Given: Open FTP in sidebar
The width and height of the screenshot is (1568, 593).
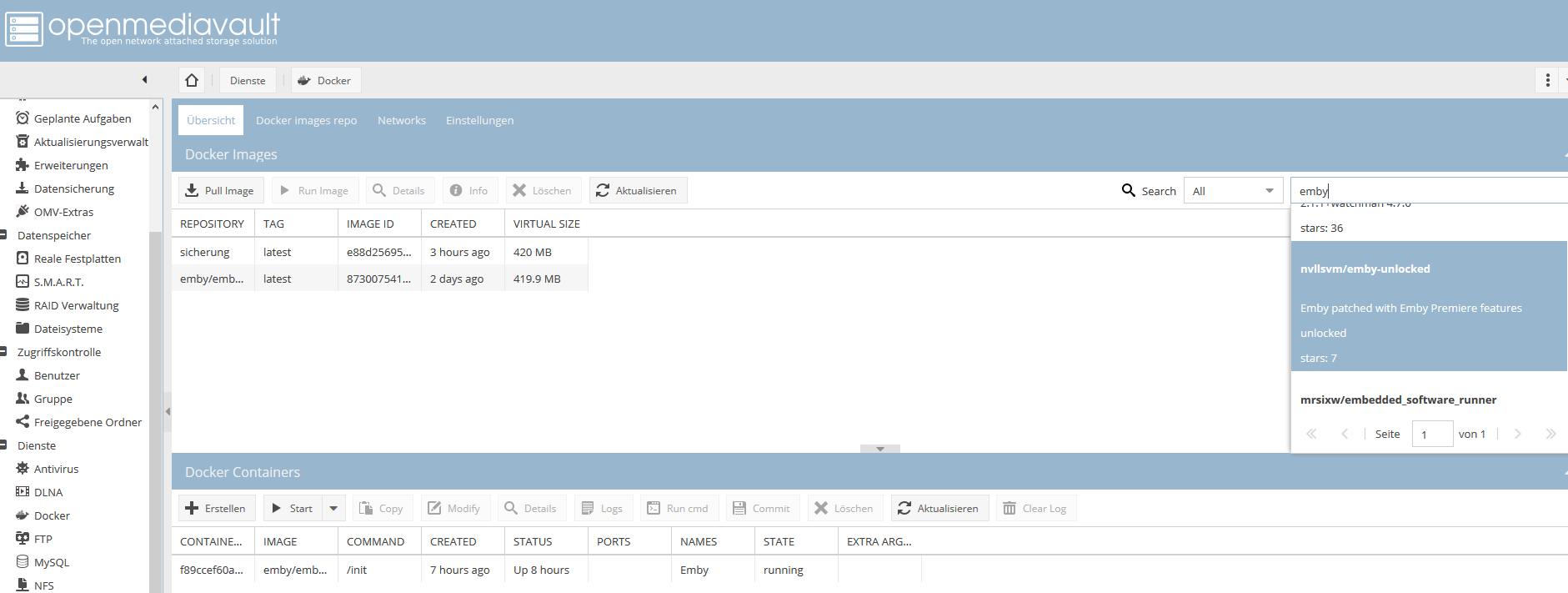Looking at the screenshot, I should click(x=34, y=539).
